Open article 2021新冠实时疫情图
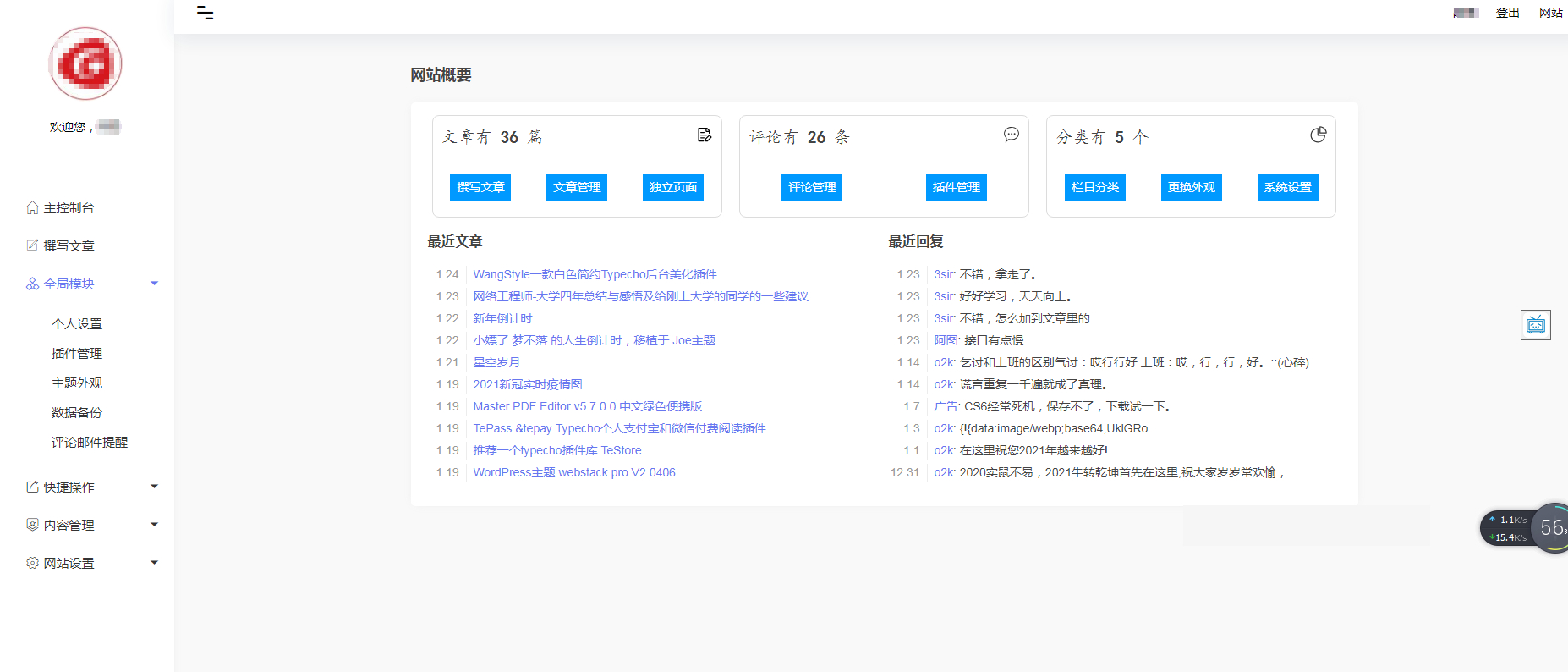Viewport: 1568px width, 672px height. 528,384
